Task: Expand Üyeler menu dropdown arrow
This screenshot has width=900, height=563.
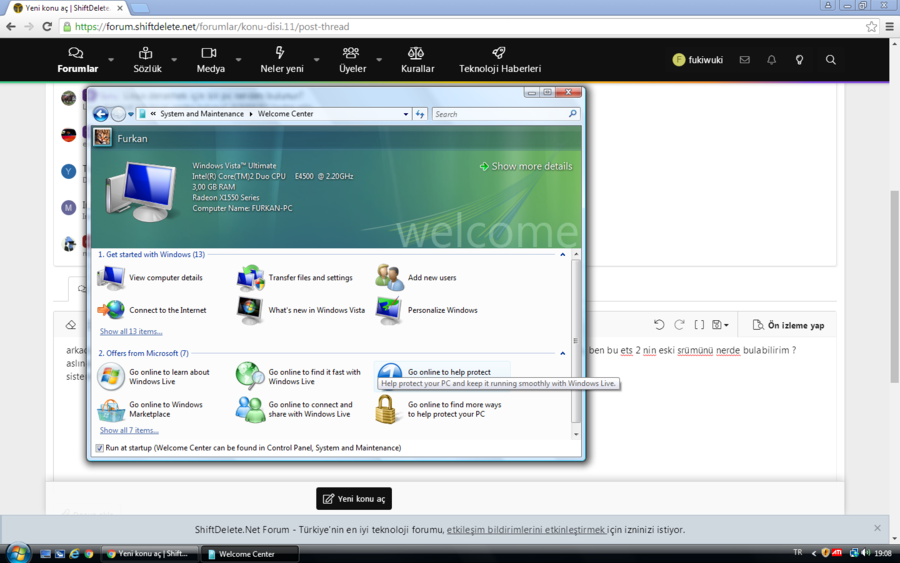Action: [379, 60]
